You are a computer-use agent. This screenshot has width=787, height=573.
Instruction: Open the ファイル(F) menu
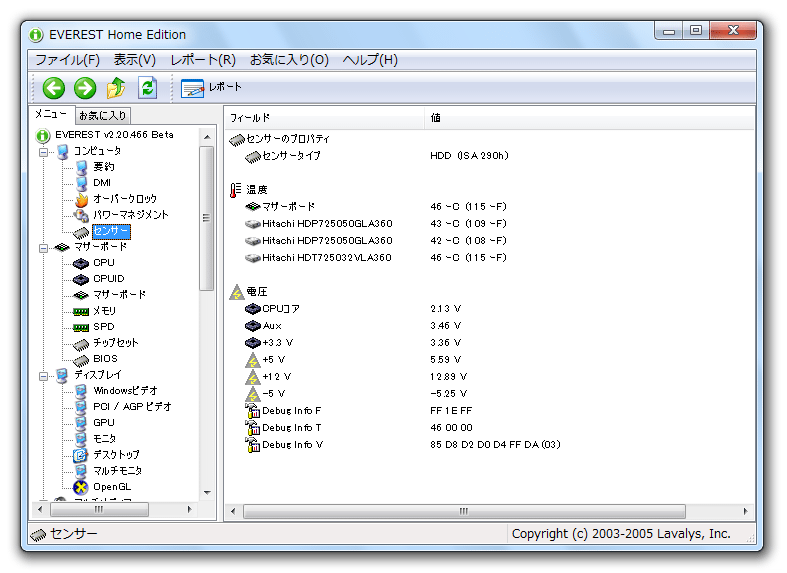[x=67, y=60]
